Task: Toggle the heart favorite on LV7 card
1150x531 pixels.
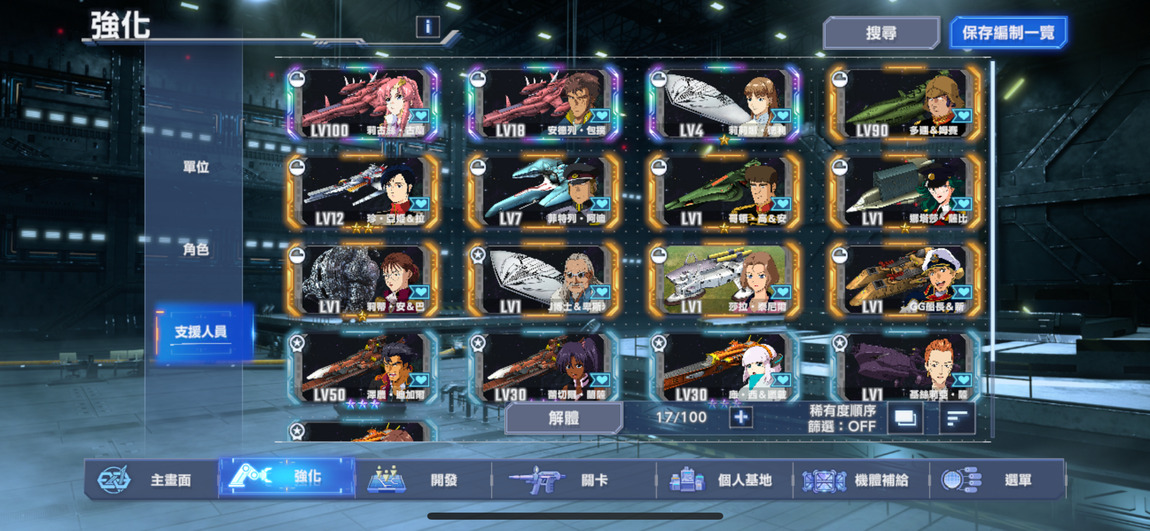Action: coord(601,203)
